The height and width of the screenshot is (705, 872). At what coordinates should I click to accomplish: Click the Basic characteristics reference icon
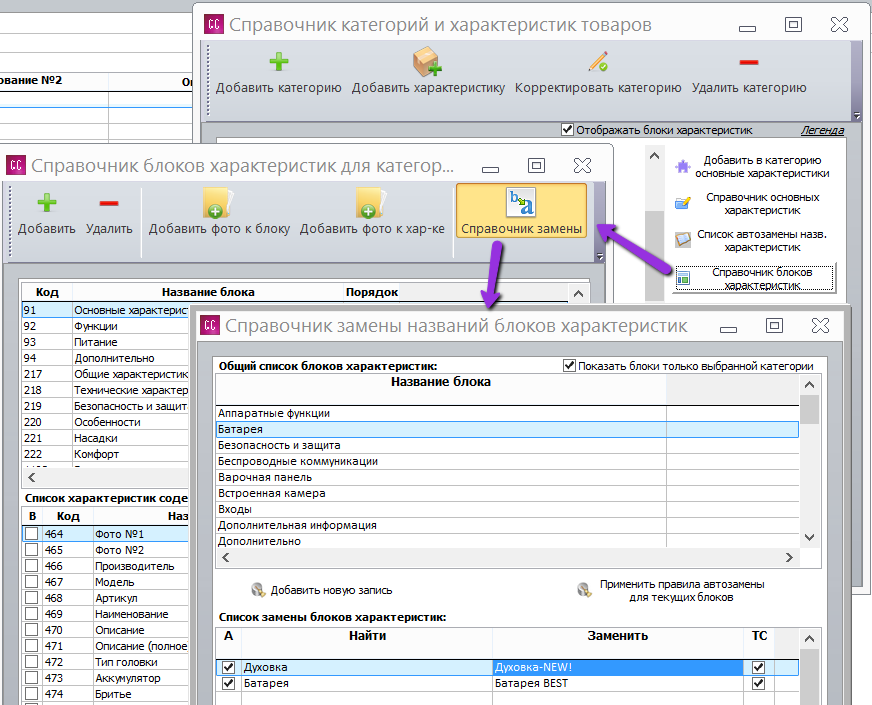pyautogui.click(x=682, y=203)
